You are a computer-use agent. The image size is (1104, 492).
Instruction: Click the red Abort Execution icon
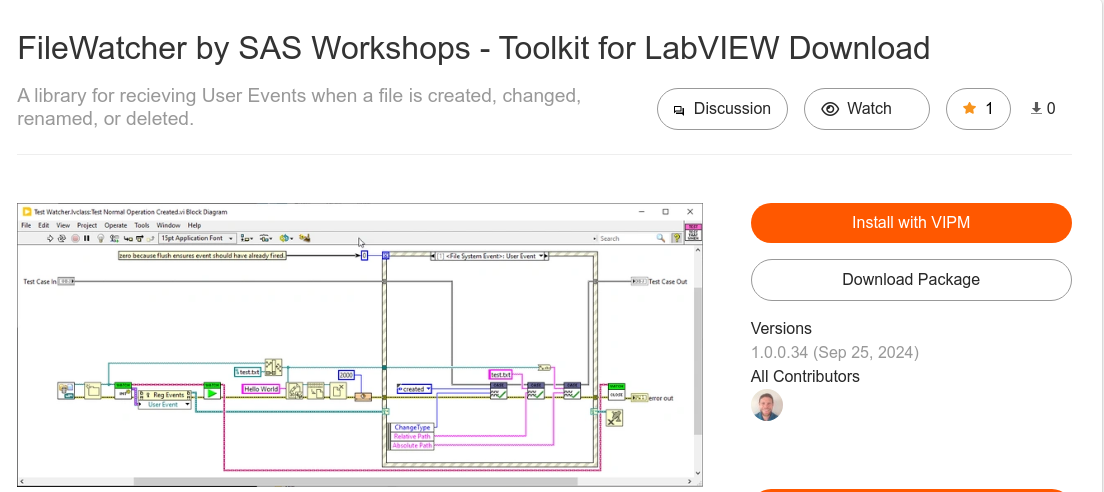[x=75, y=238]
